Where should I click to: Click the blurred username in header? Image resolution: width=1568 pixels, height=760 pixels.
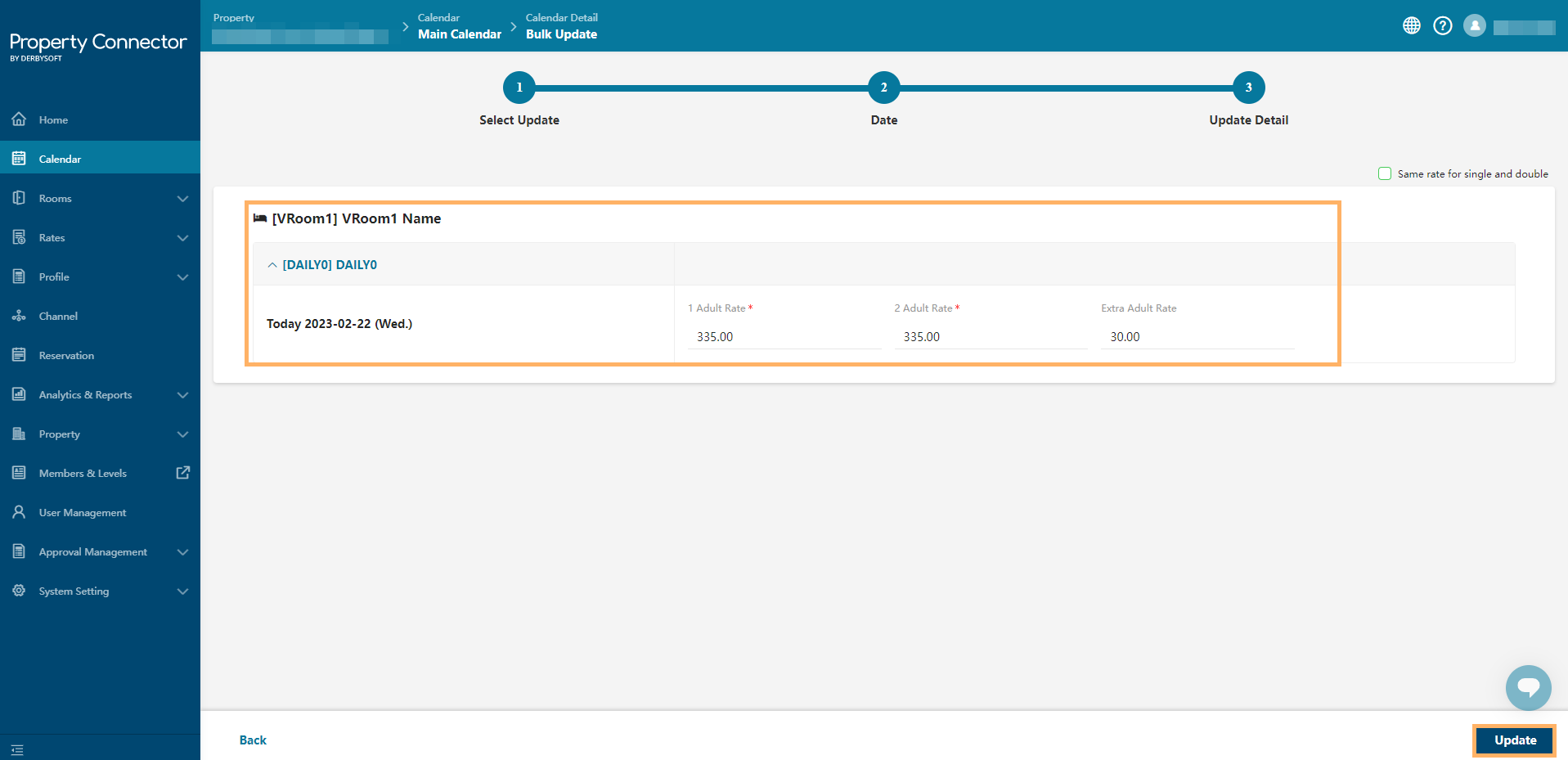1524,28
